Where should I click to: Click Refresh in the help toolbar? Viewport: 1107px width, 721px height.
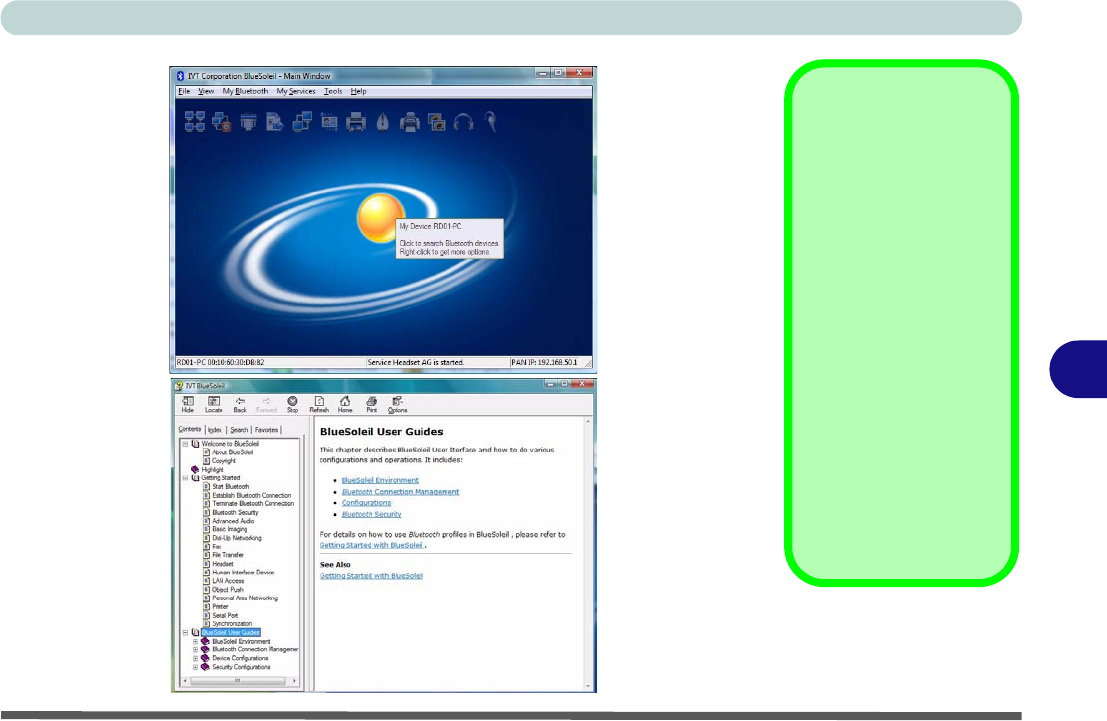tap(319, 405)
